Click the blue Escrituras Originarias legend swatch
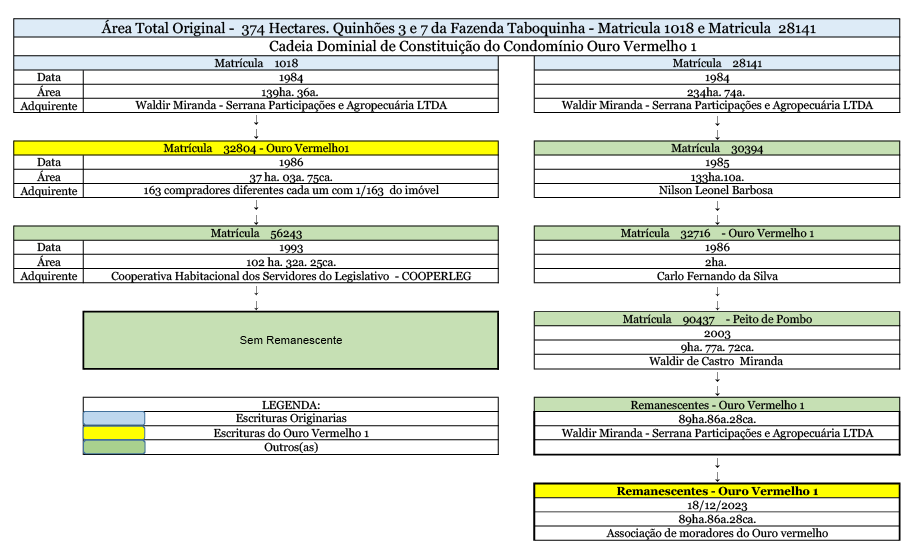917x554 pixels. (114, 418)
